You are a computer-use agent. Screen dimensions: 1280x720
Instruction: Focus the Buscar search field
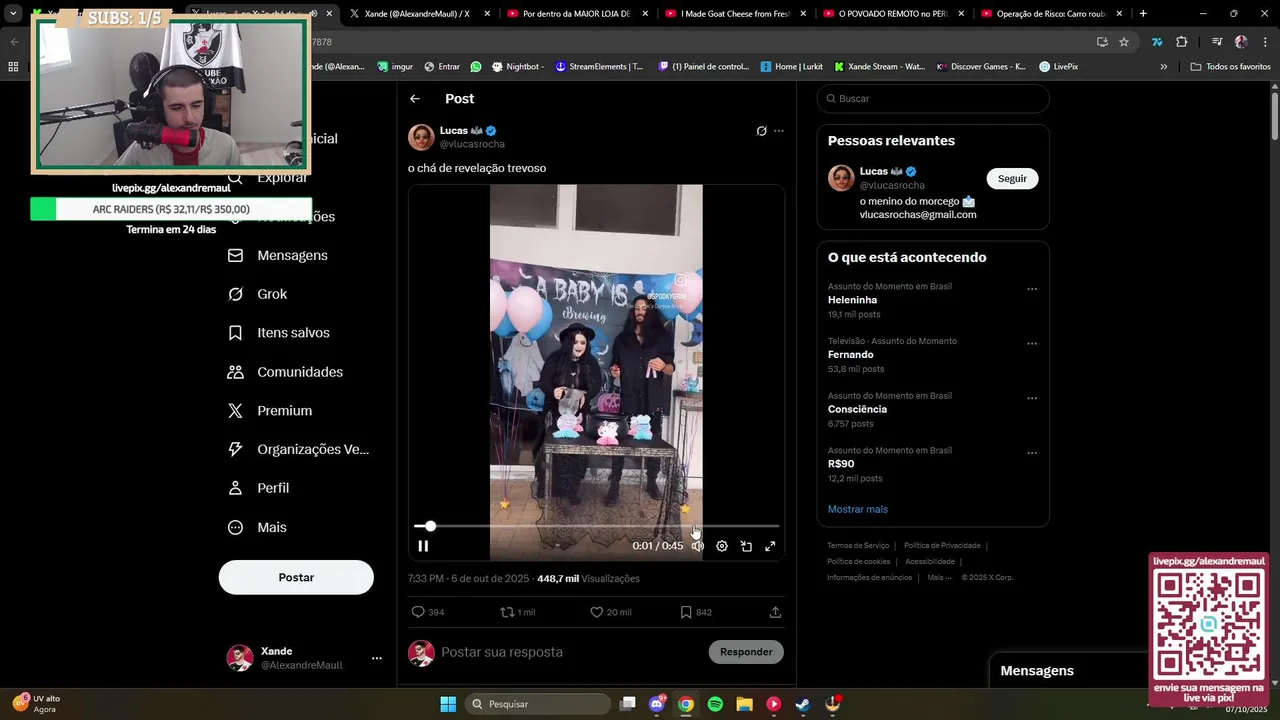click(x=933, y=99)
